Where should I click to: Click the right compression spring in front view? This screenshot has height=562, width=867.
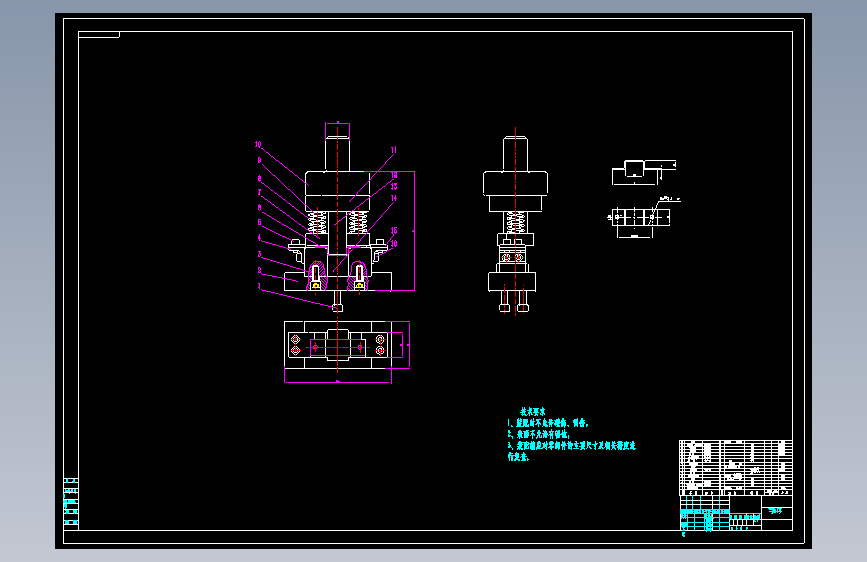click(x=358, y=223)
